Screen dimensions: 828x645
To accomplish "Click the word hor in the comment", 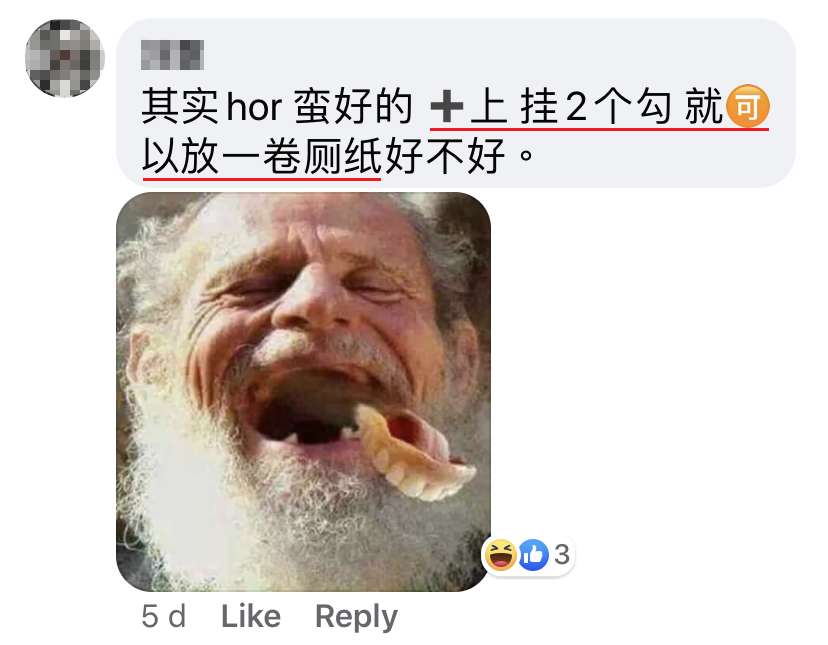I will 254,107.
